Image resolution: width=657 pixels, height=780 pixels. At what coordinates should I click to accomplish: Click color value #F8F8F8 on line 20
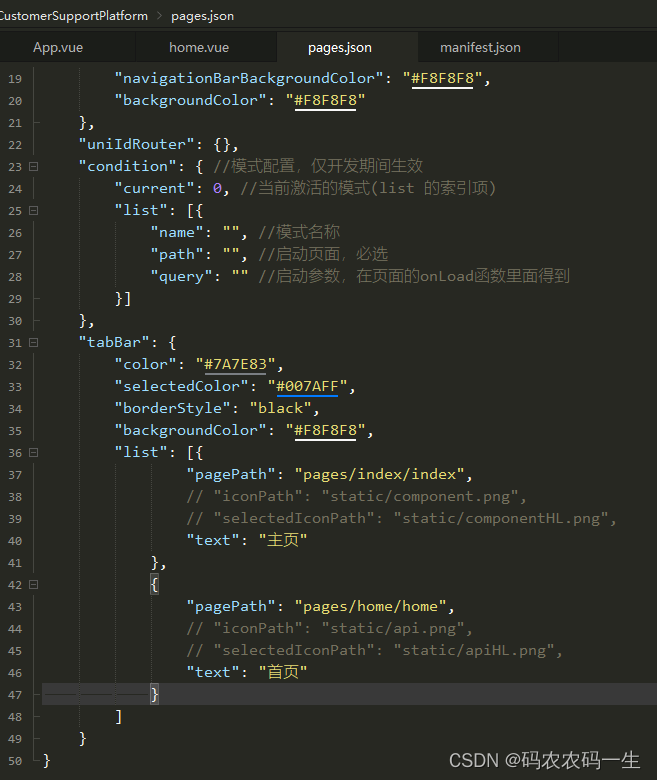click(x=325, y=100)
